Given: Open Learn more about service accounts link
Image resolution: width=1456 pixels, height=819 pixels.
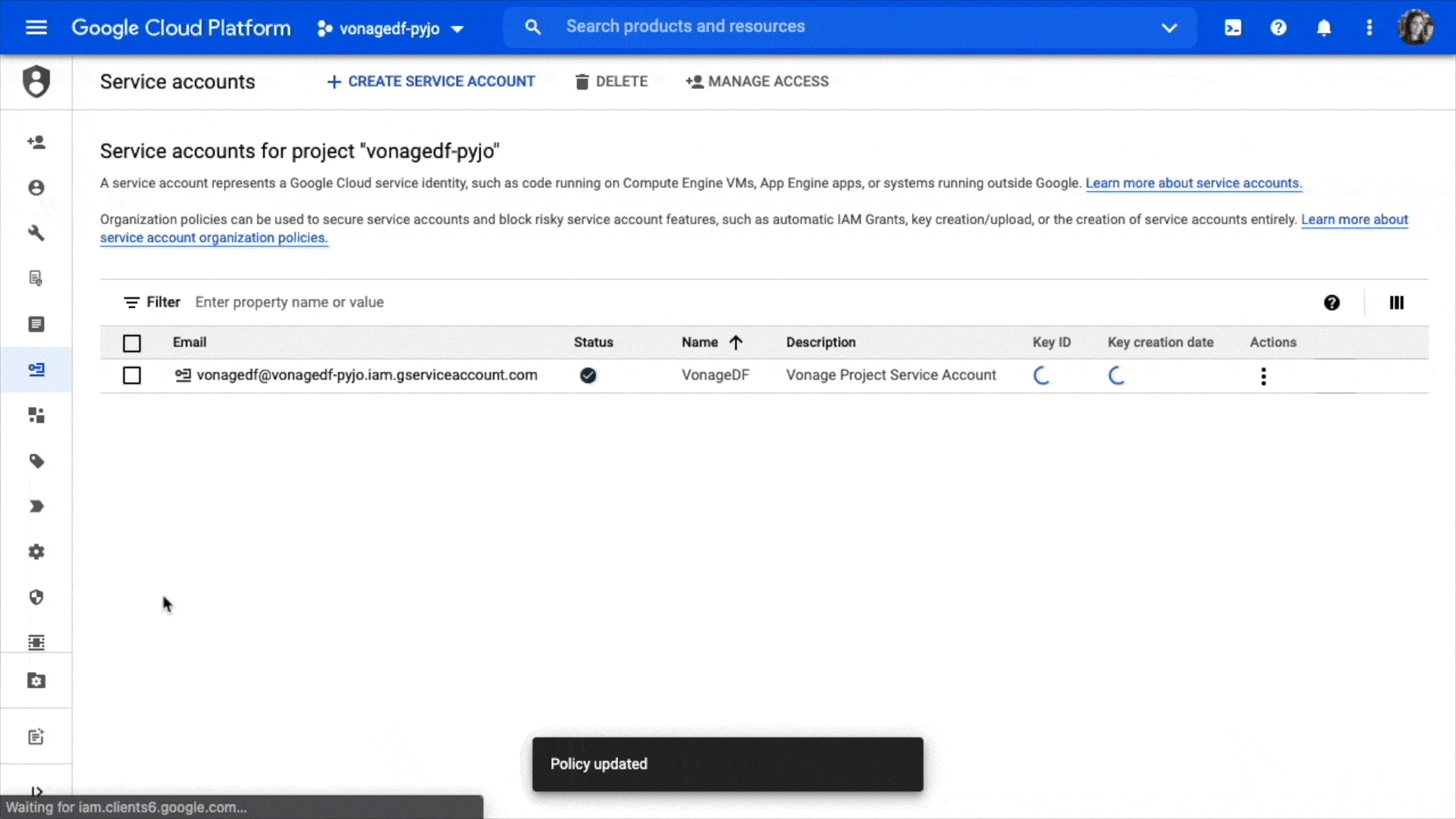Looking at the screenshot, I should [x=1194, y=184].
